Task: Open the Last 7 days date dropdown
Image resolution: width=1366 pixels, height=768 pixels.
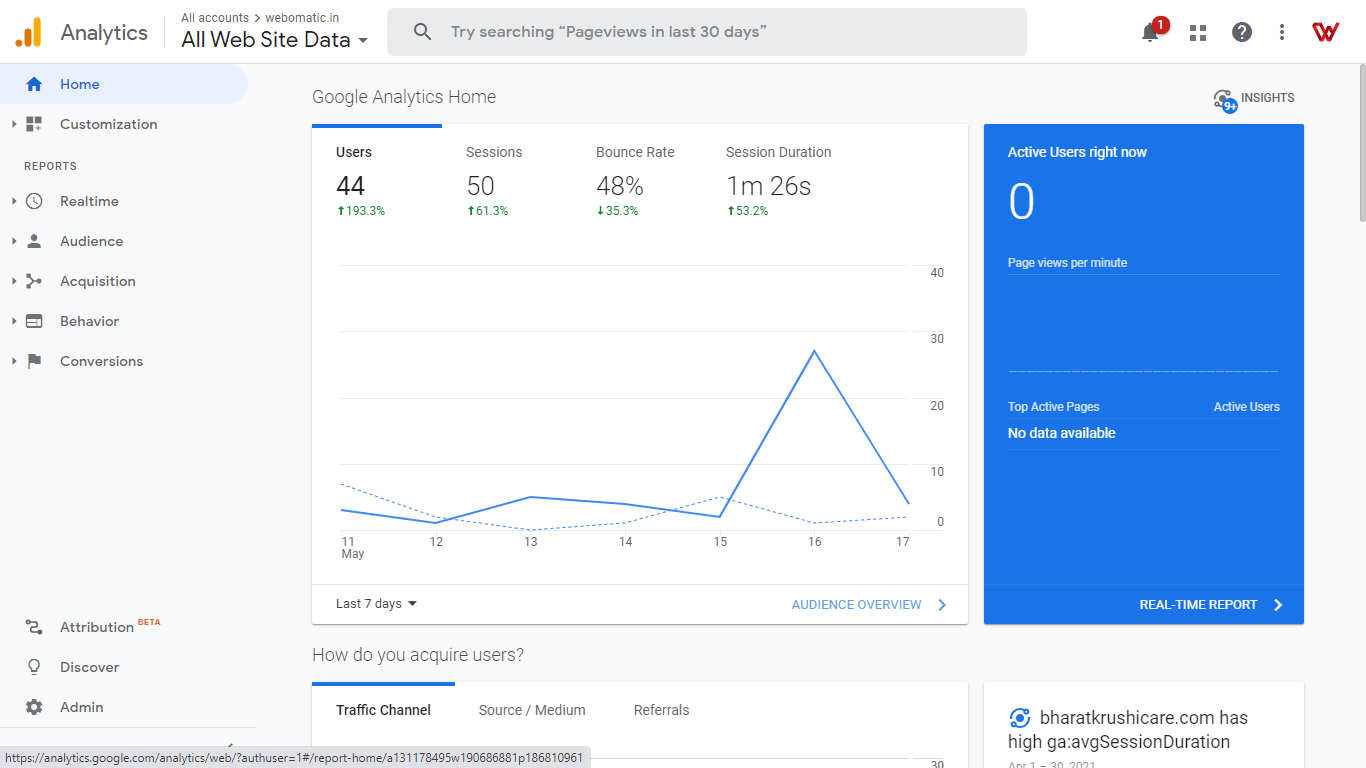Action: tap(376, 604)
